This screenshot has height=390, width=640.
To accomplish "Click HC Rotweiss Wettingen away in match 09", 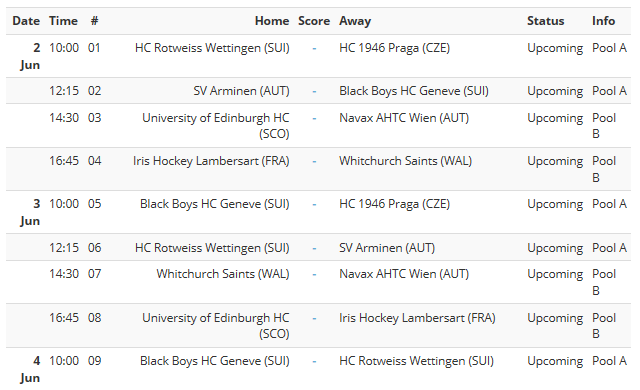I will [416, 361].
